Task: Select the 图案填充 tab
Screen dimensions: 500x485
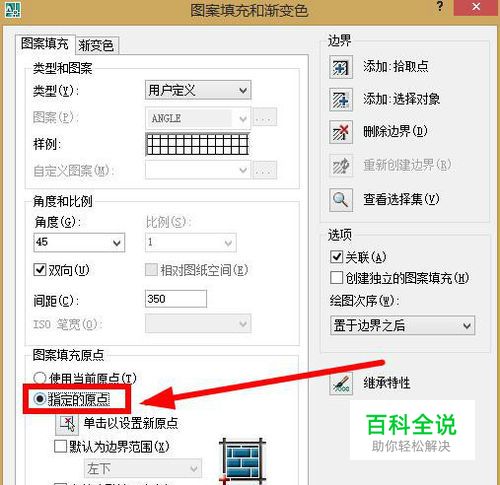Action: (45, 44)
